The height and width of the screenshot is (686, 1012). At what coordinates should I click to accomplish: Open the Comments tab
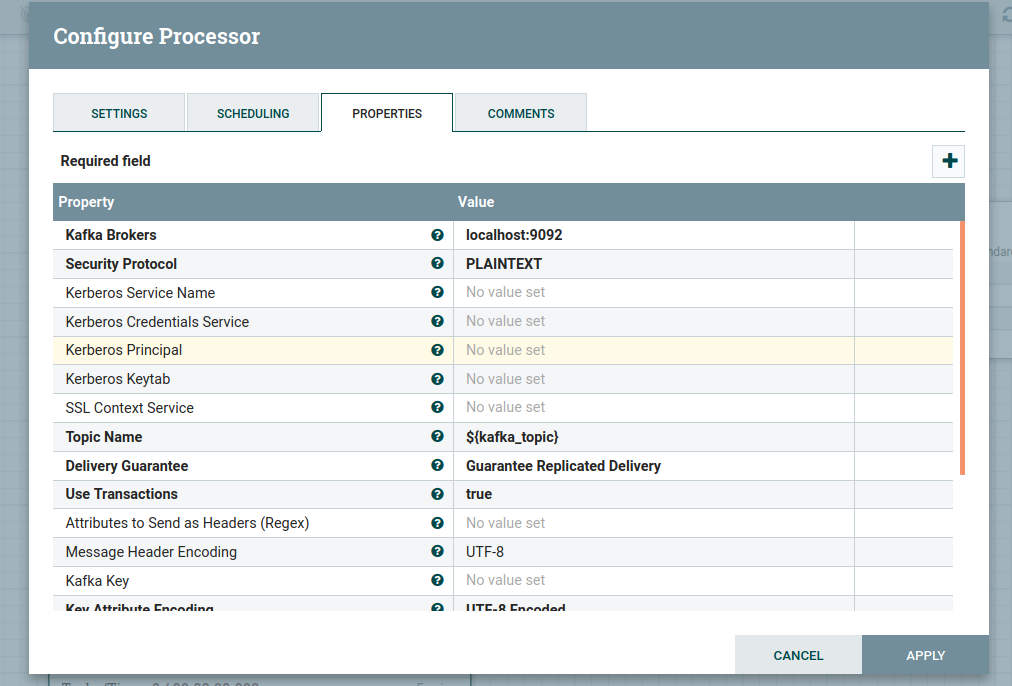pos(521,113)
